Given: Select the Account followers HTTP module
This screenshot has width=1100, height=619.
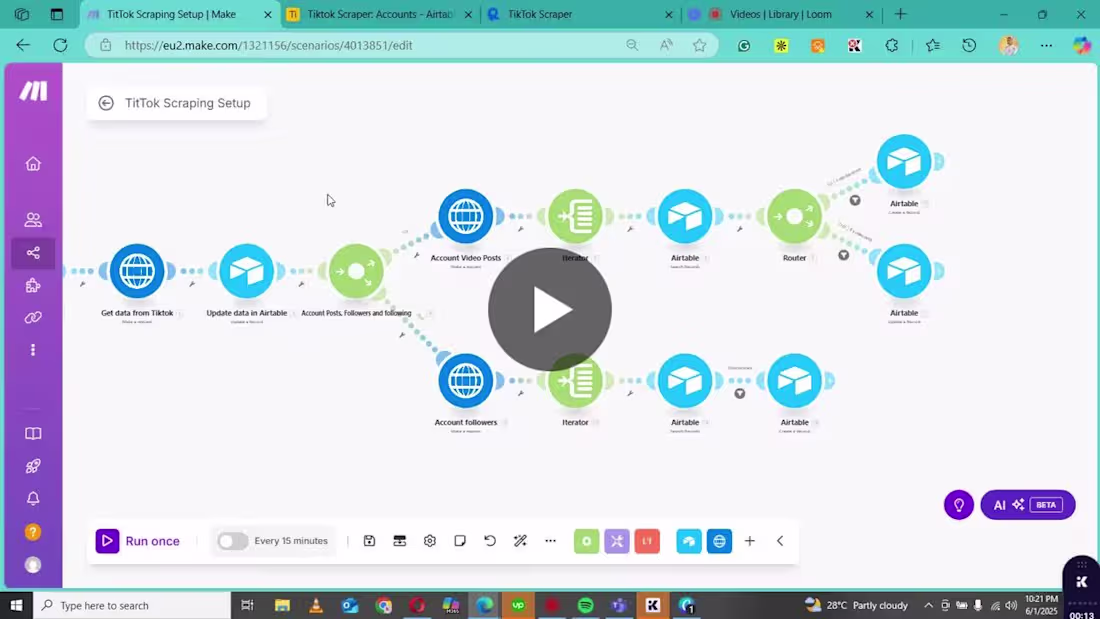Looking at the screenshot, I should [x=466, y=380].
